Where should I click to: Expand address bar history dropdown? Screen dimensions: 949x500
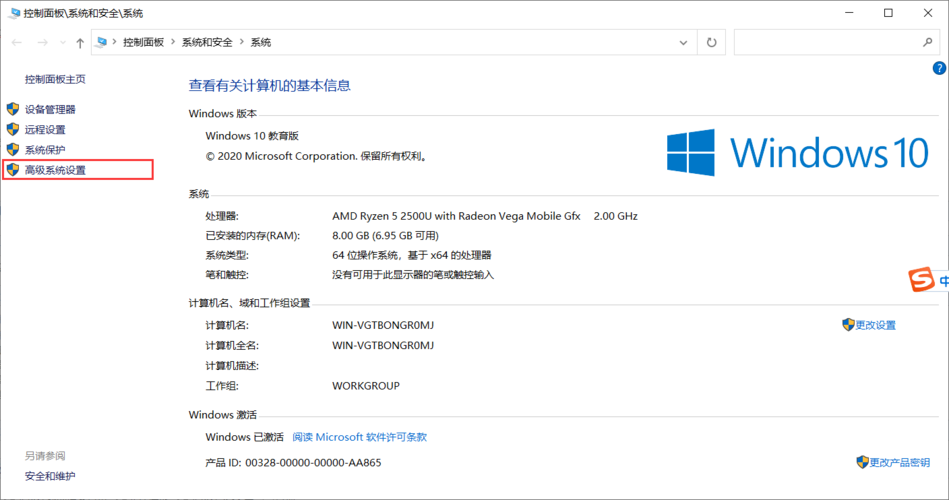683,42
